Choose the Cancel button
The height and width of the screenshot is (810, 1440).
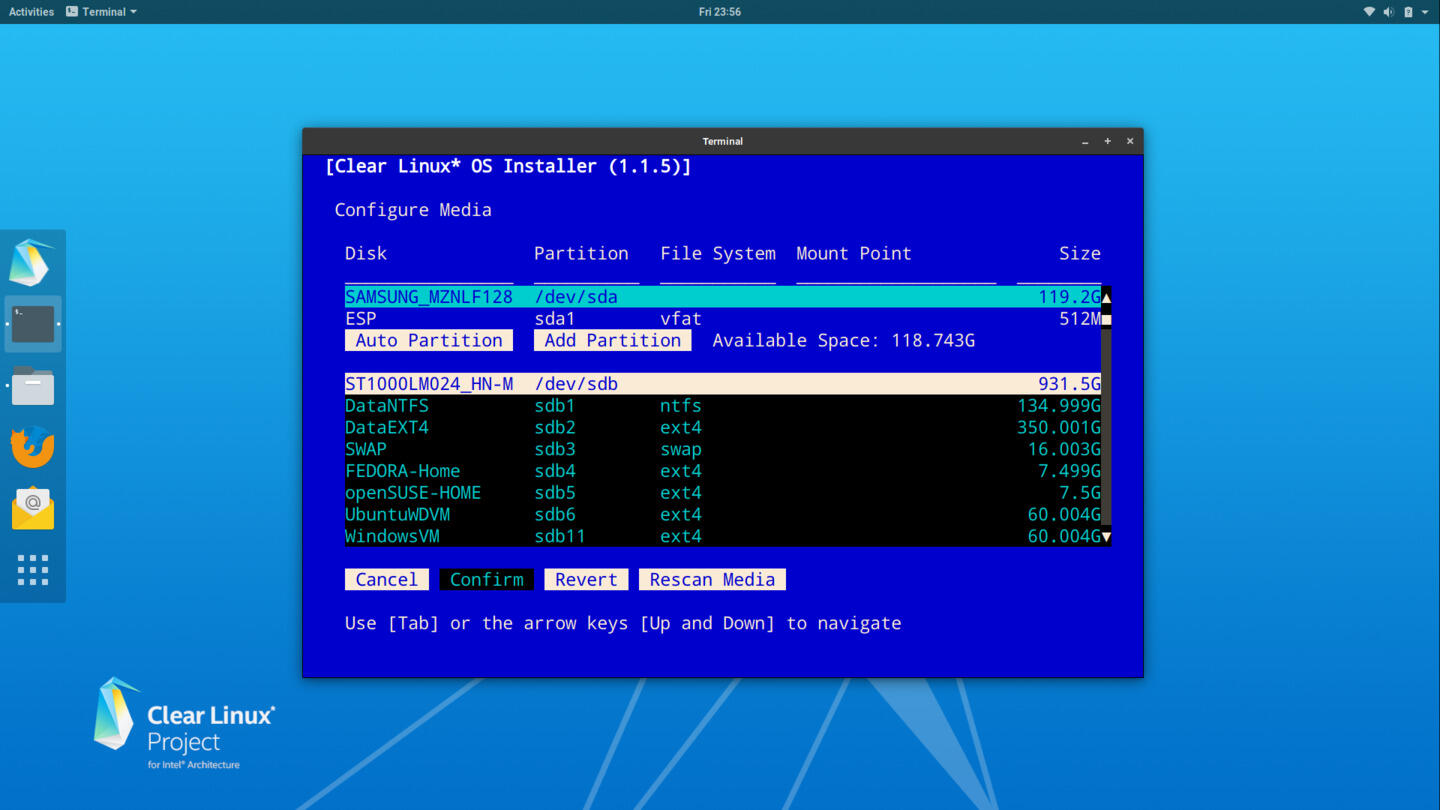(387, 580)
